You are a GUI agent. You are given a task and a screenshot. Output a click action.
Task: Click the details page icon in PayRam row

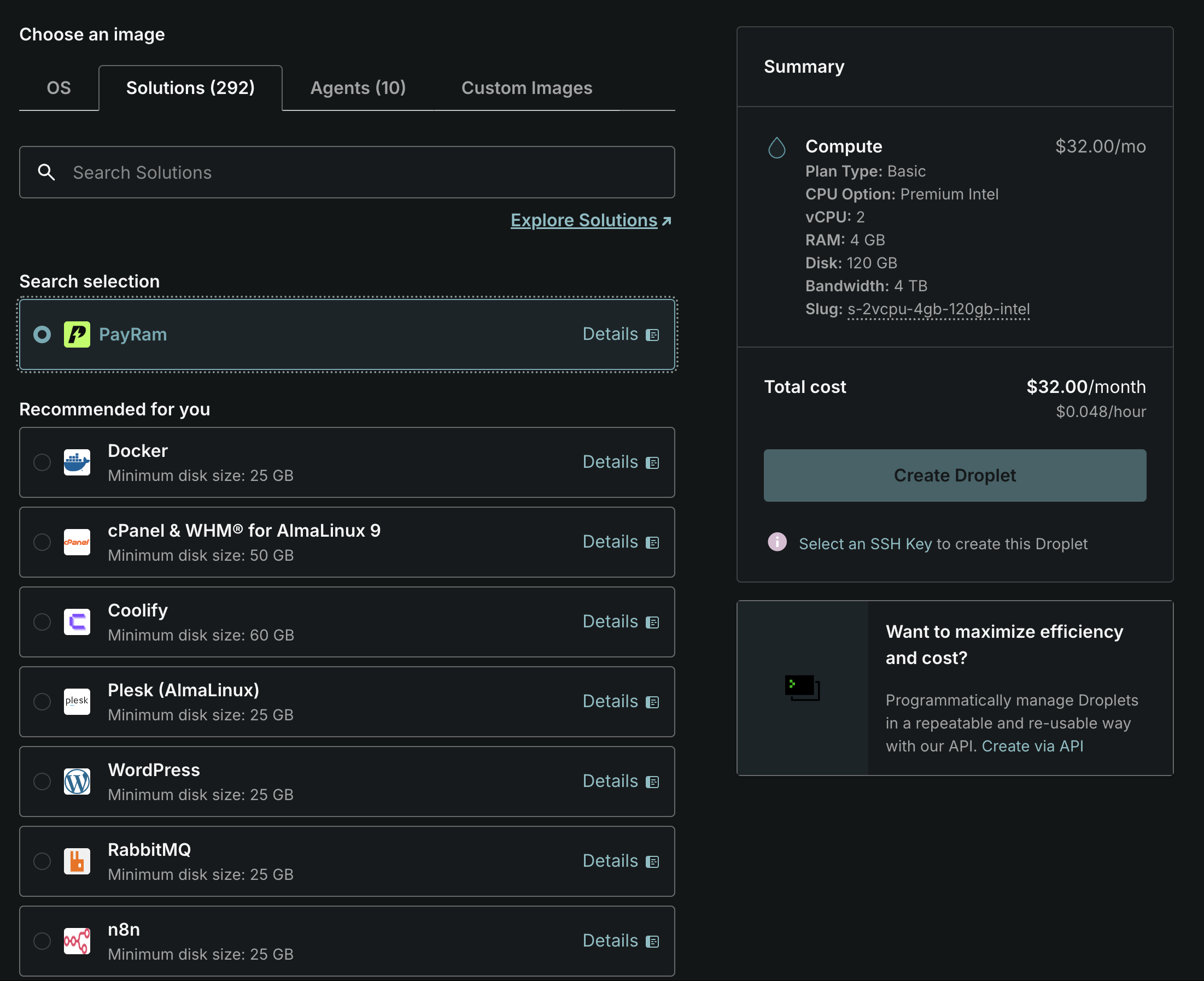(x=652, y=335)
